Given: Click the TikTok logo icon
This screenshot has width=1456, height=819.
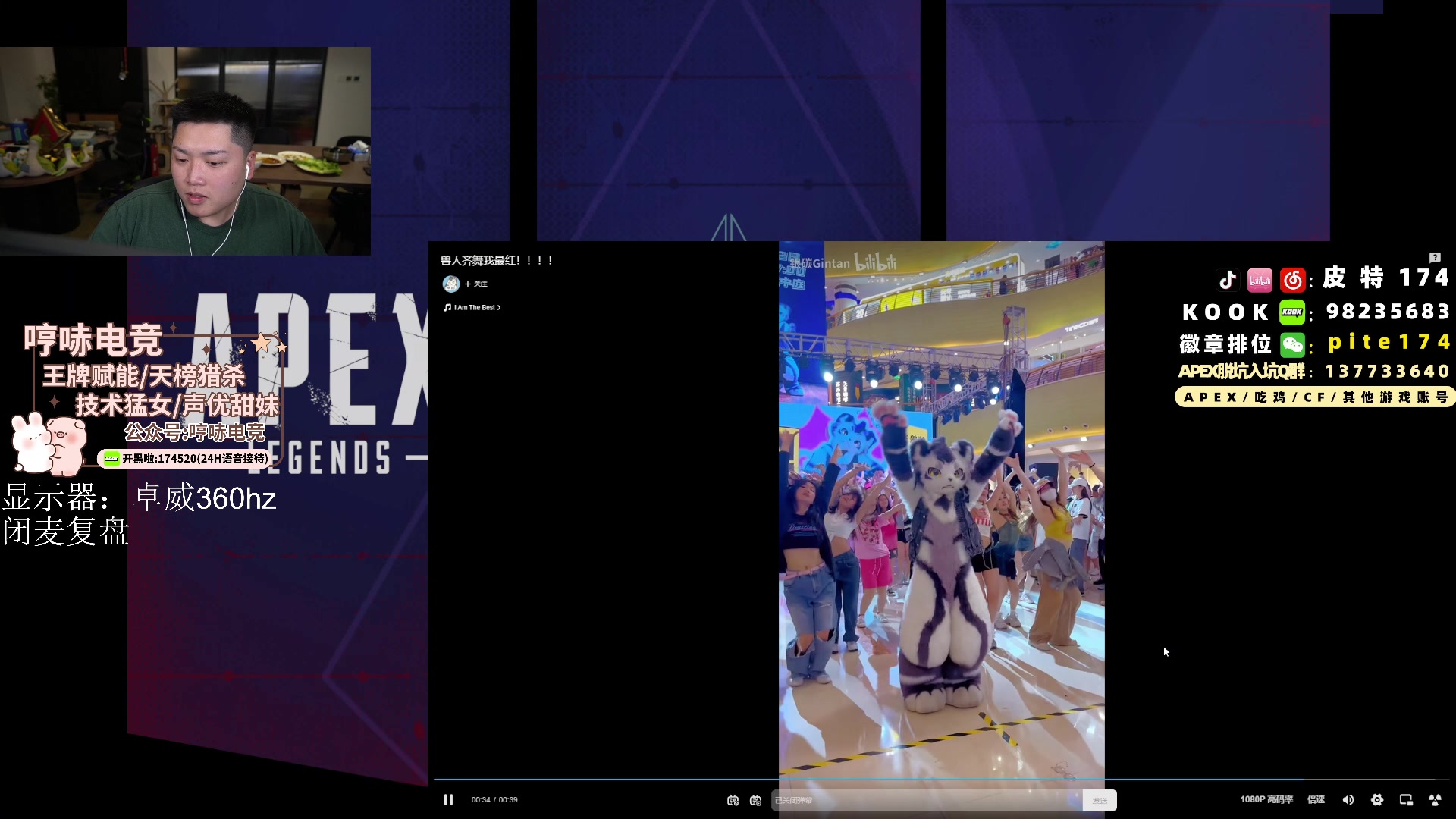Looking at the screenshot, I should pyautogui.click(x=1228, y=280).
